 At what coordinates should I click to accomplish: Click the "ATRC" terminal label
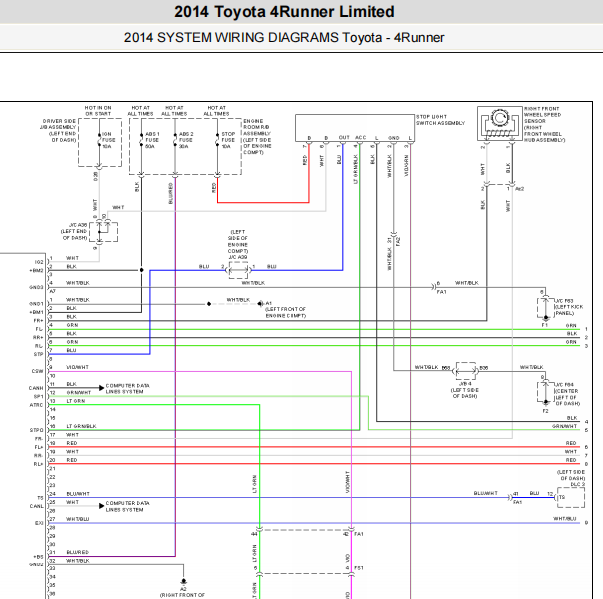click(x=37, y=405)
